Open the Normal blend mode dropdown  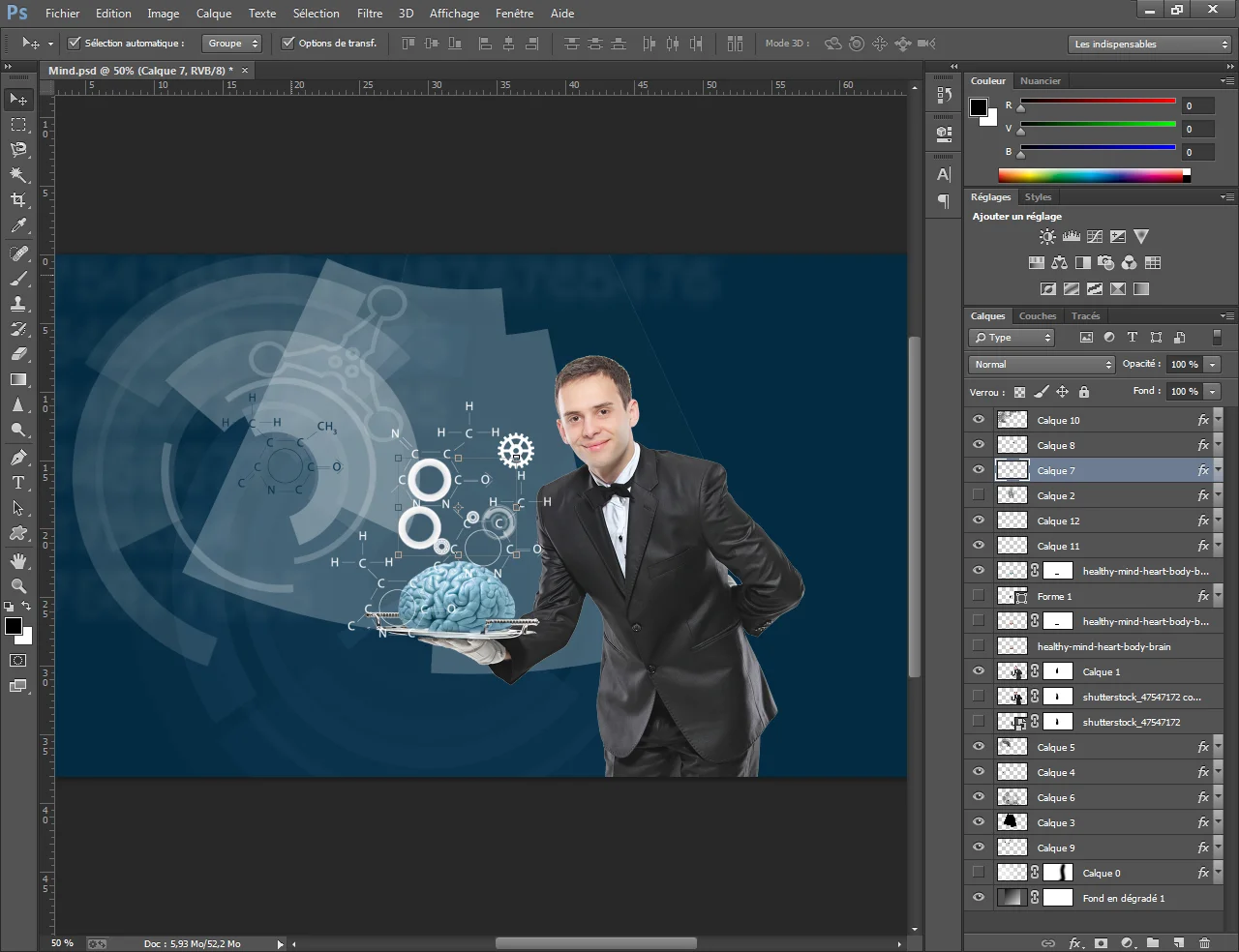point(1042,365)
